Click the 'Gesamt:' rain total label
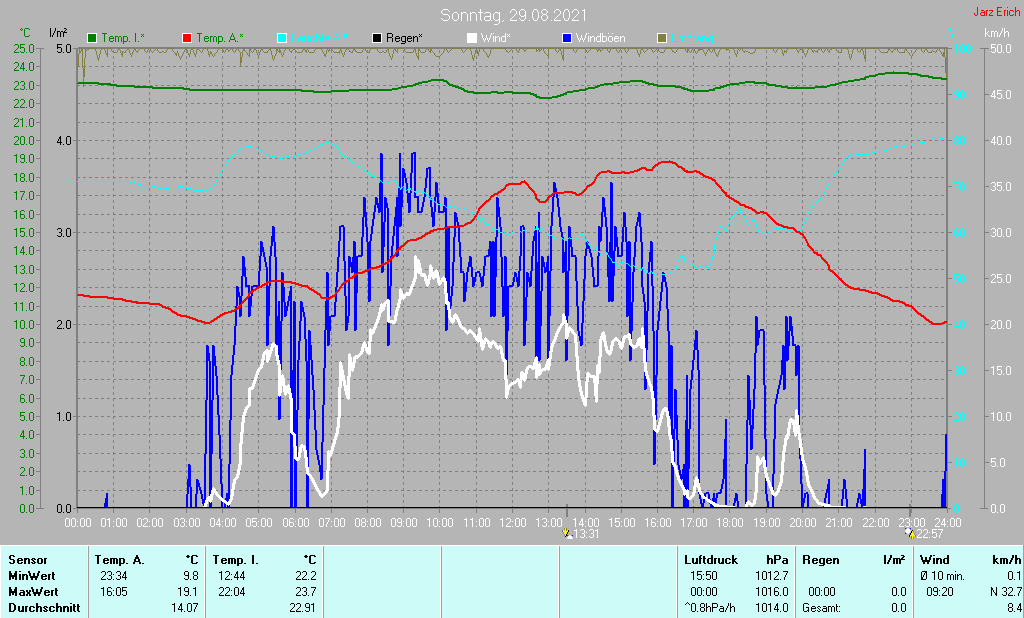The height and width of the screenshot is (618, 1024). (822, 608)
